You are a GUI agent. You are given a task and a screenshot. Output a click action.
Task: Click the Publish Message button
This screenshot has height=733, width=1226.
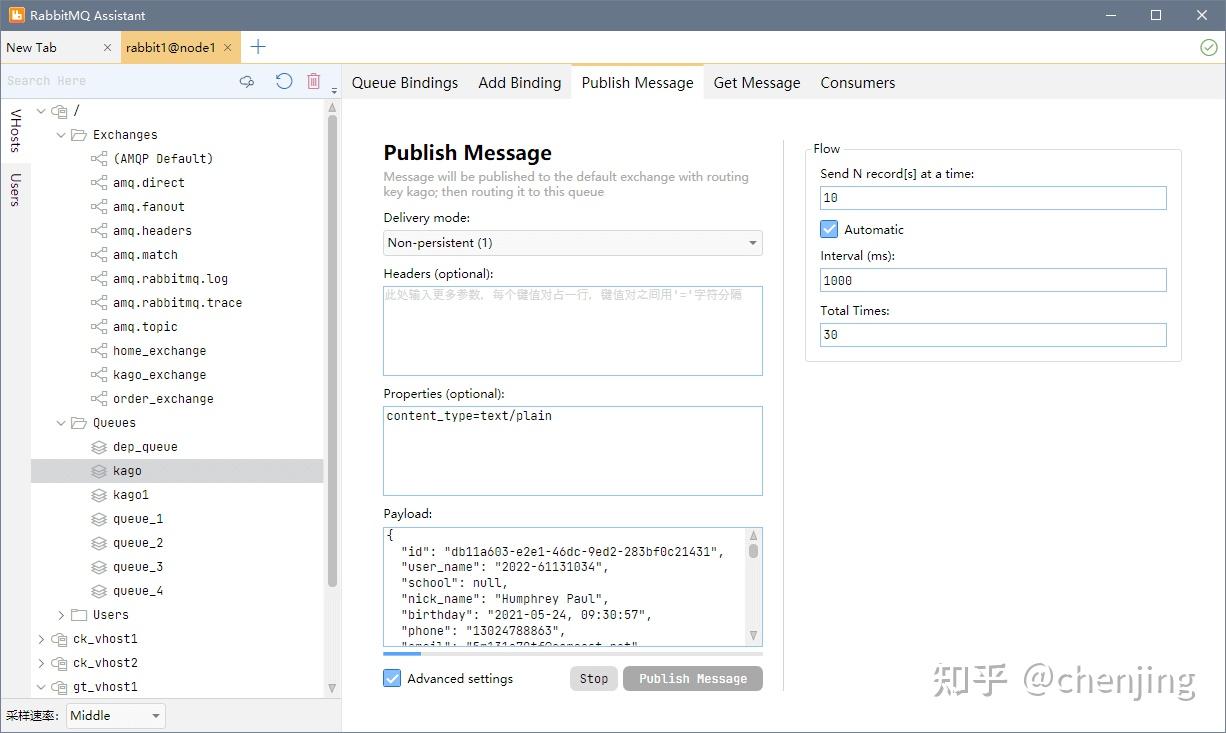[x=693, y=679]
